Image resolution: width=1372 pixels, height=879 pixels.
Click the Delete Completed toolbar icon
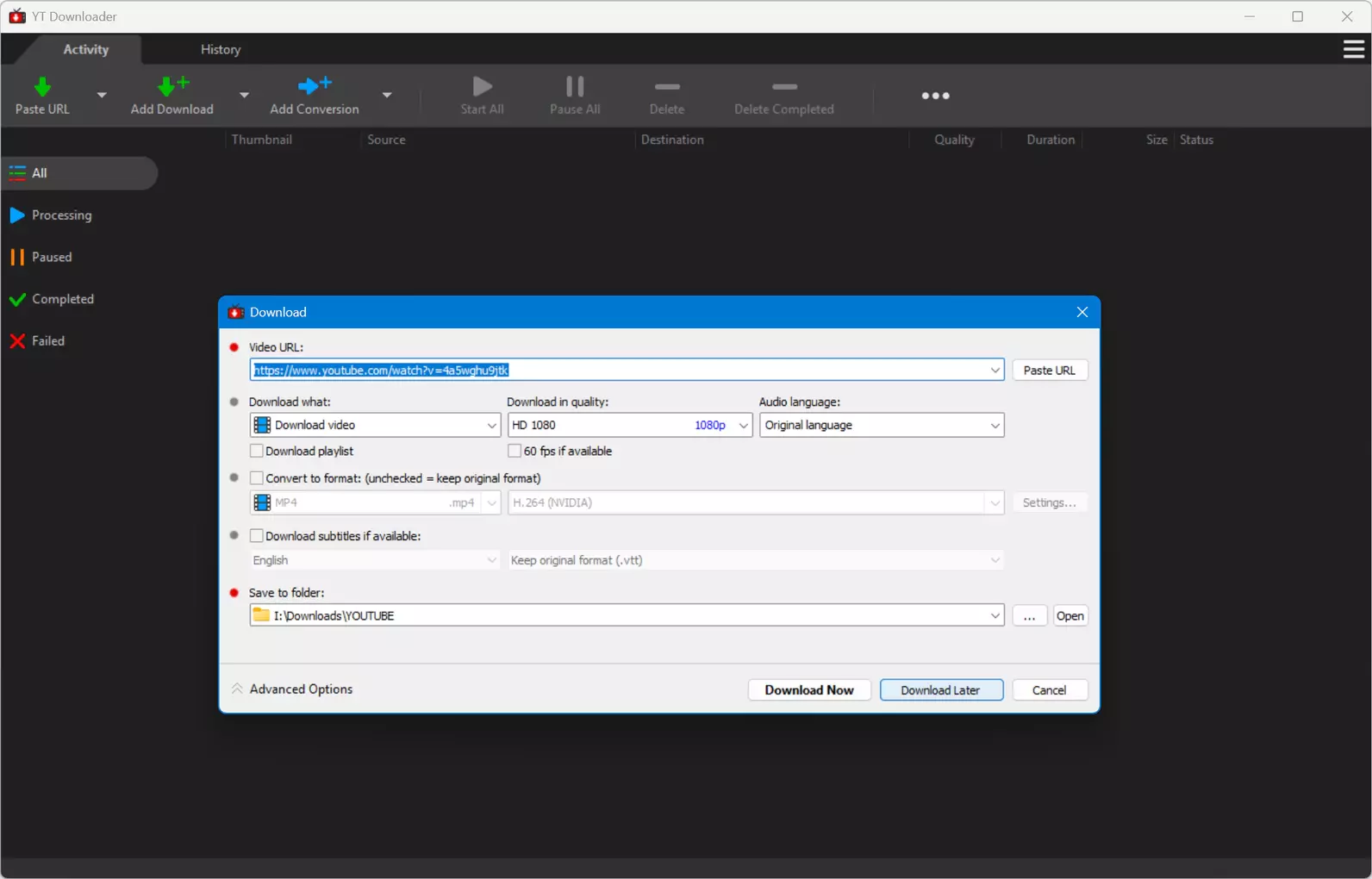(x=784, y=87)
